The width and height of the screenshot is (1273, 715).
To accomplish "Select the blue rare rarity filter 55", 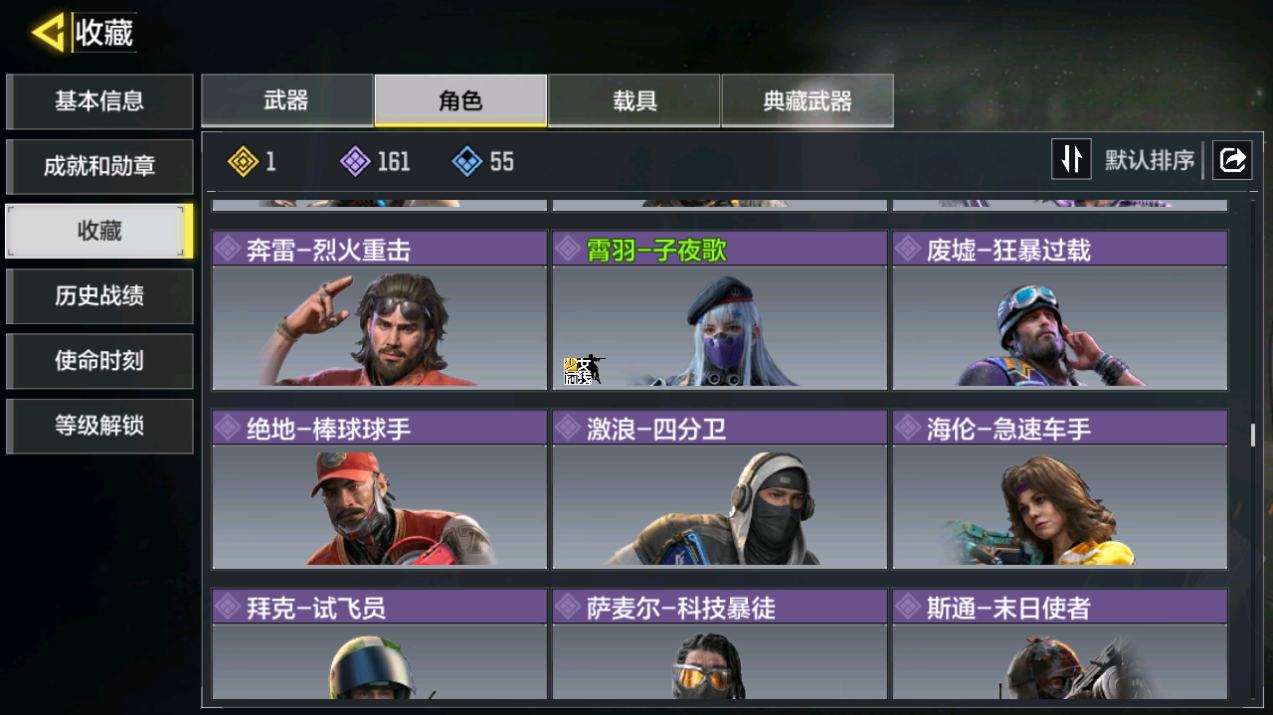I will [483, 161].
